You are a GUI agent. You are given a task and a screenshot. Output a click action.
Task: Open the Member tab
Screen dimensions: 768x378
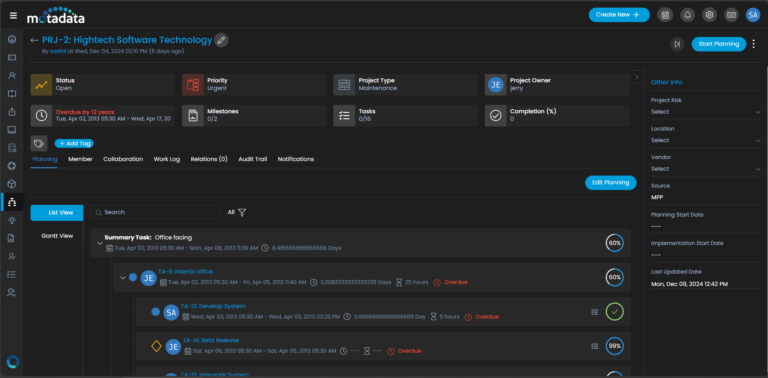click(x=80, y=159)
